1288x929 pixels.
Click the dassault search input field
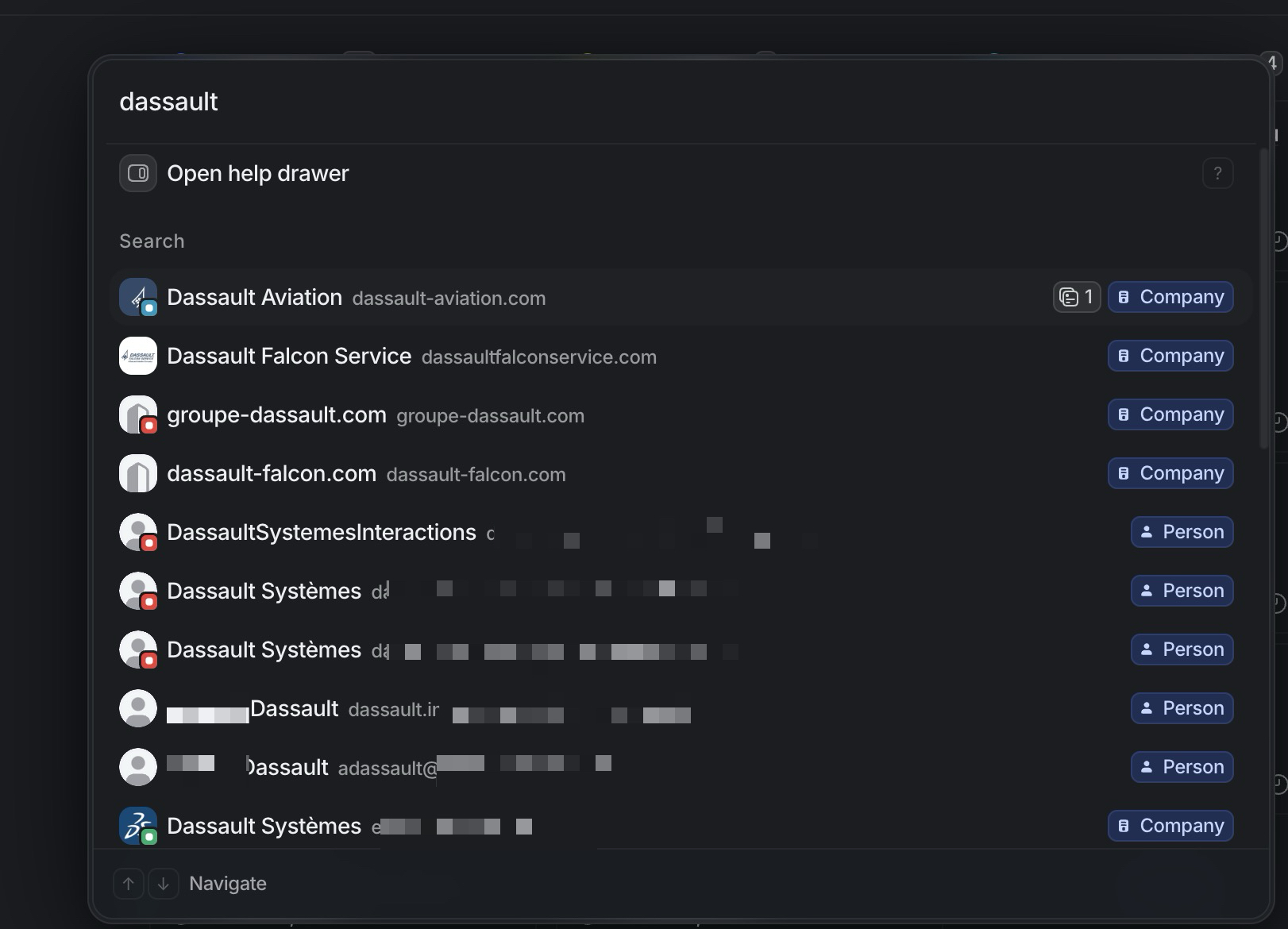[681, 102]
